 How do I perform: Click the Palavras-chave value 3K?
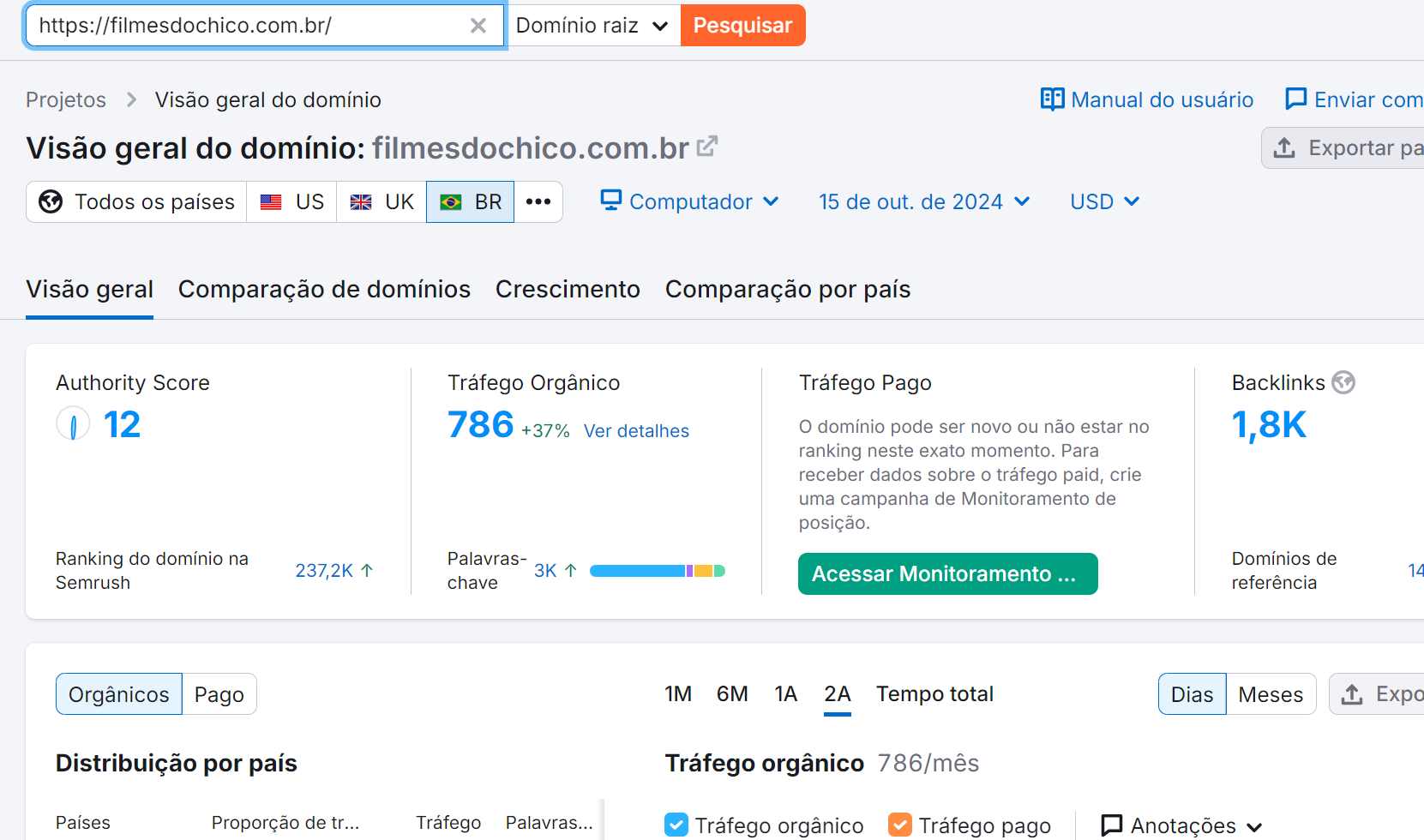(545, 571)
